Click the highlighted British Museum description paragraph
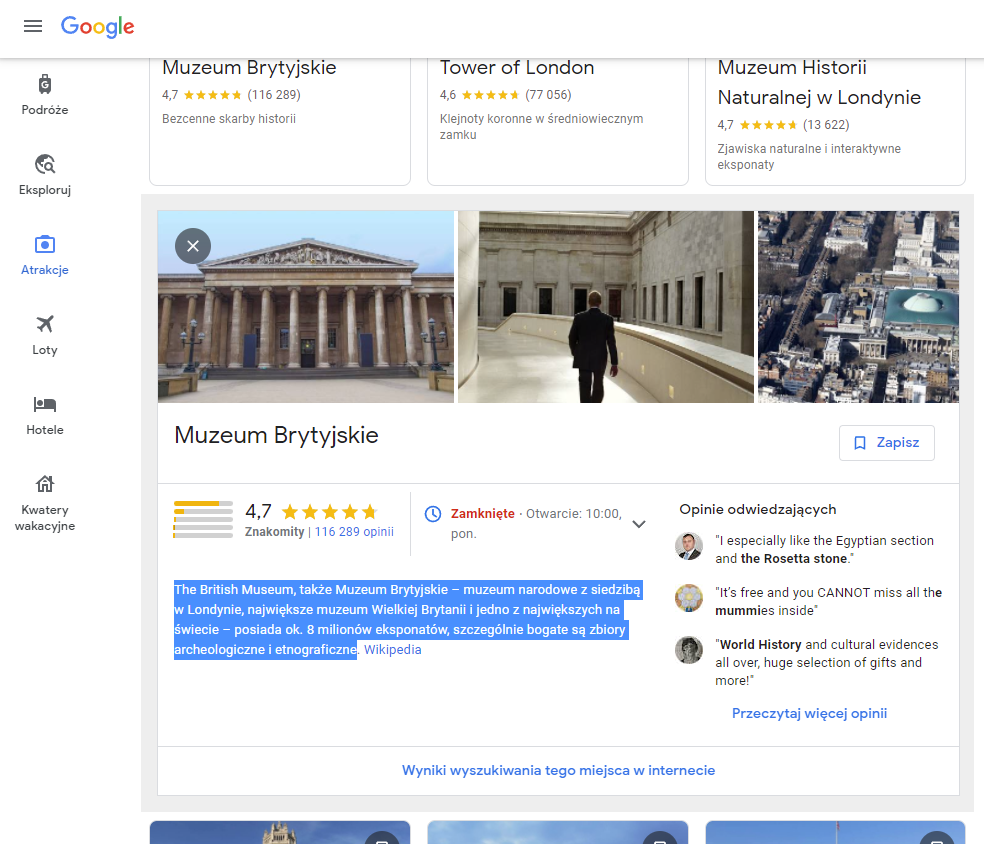The width and height of the screenshot is (984, 844). tap(407, 619)
